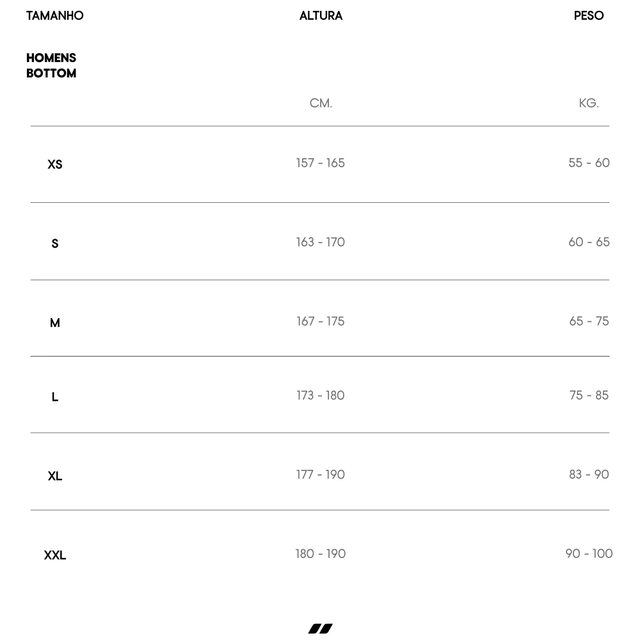Select the M size row label

(x=55, y=322)
